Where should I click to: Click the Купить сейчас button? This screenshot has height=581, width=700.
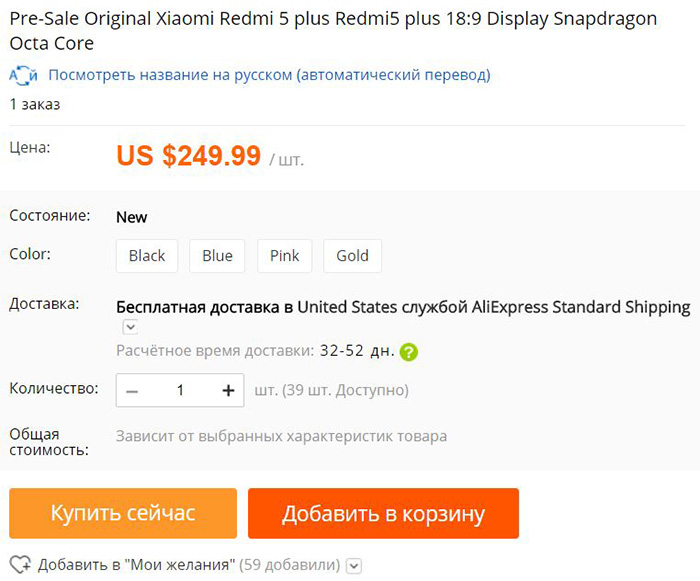pyautogui.click(x=123, y=514)
